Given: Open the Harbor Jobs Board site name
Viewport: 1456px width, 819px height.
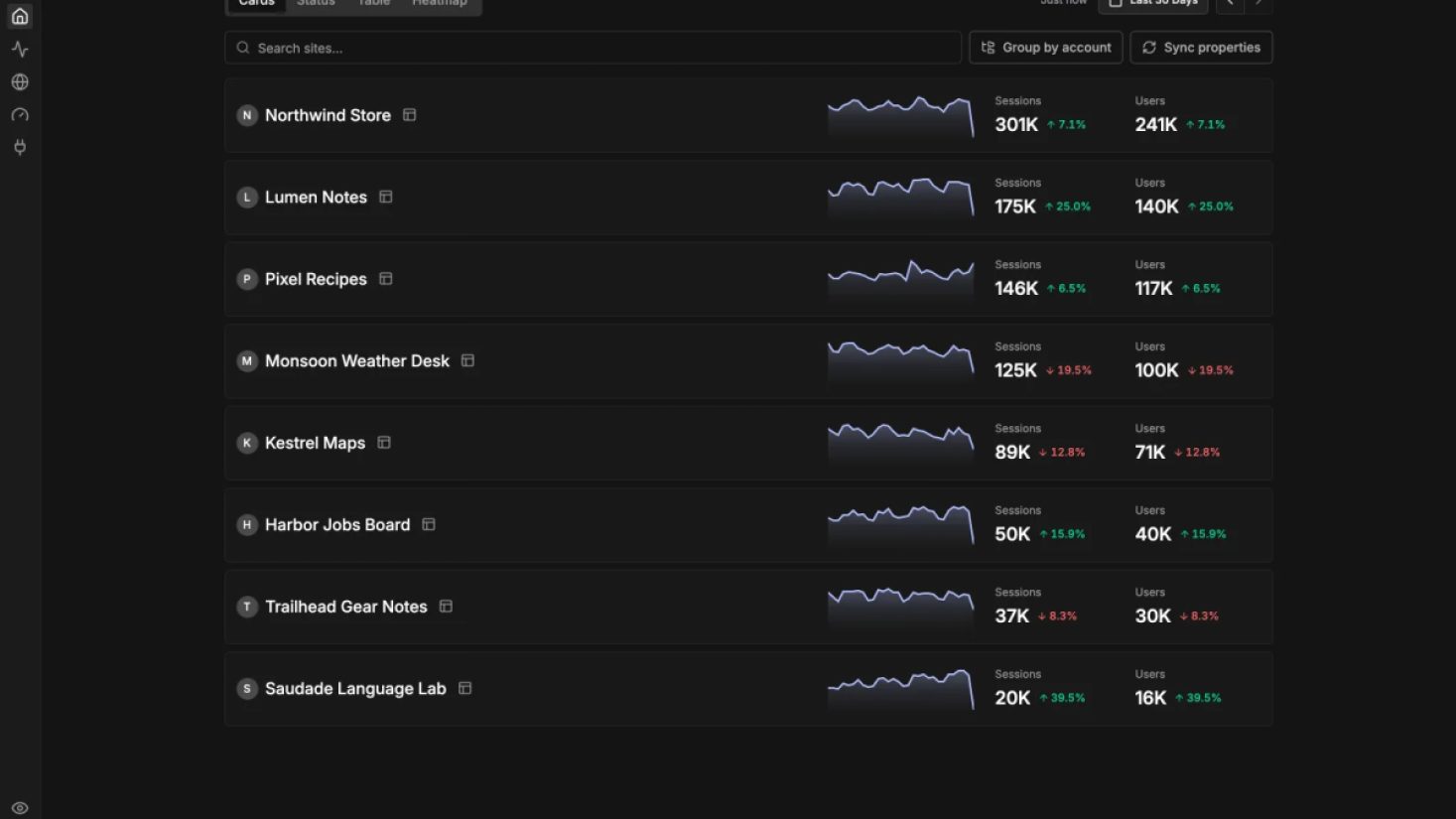Looking at the screenshot, I should click(337, 524).
